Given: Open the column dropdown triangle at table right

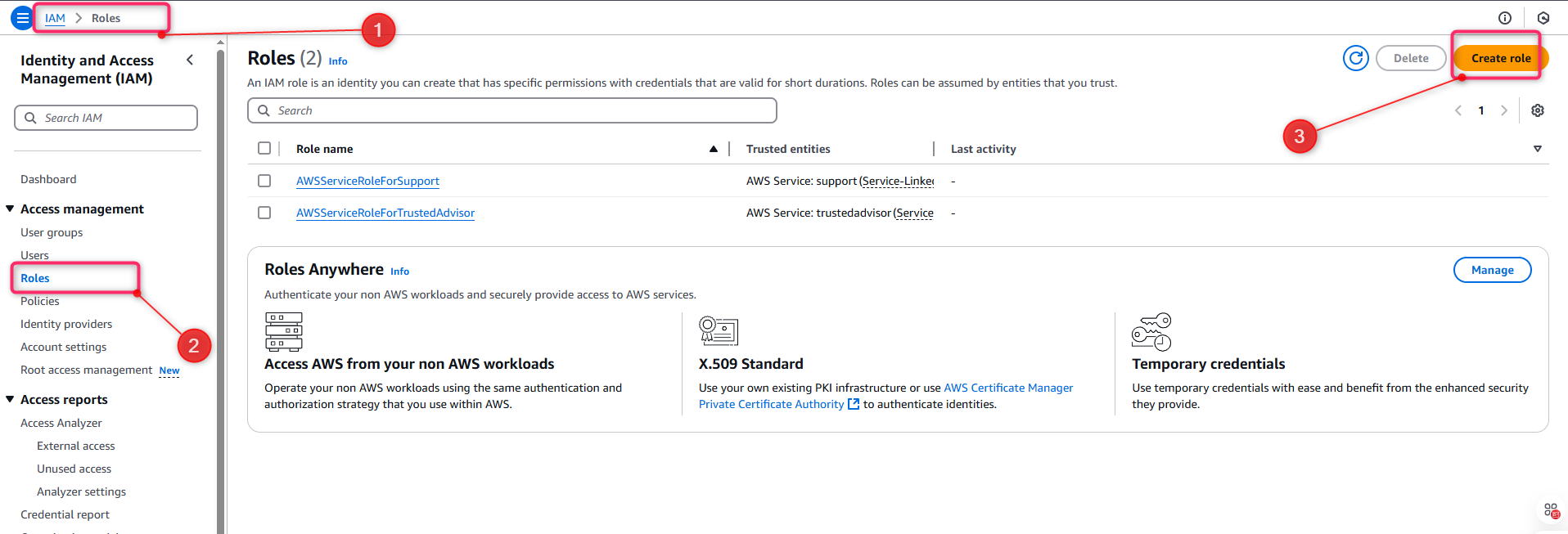Looking at the screenshot, I should [1538, 149].
